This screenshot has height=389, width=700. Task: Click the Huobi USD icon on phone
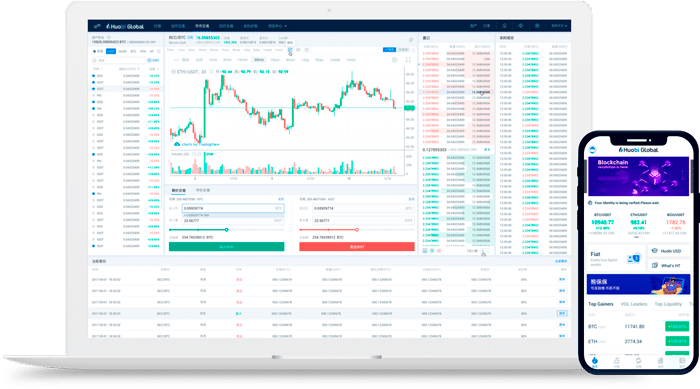coord(655,251)
